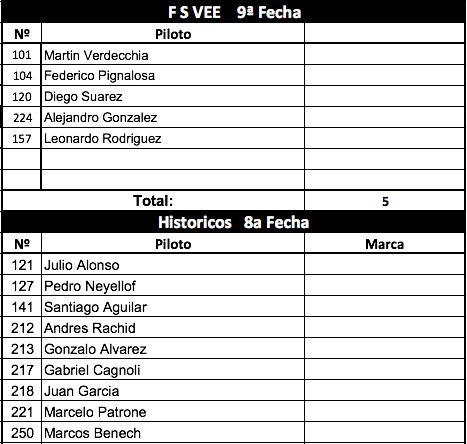Click the Marcos Benech cell

[173, 433]
